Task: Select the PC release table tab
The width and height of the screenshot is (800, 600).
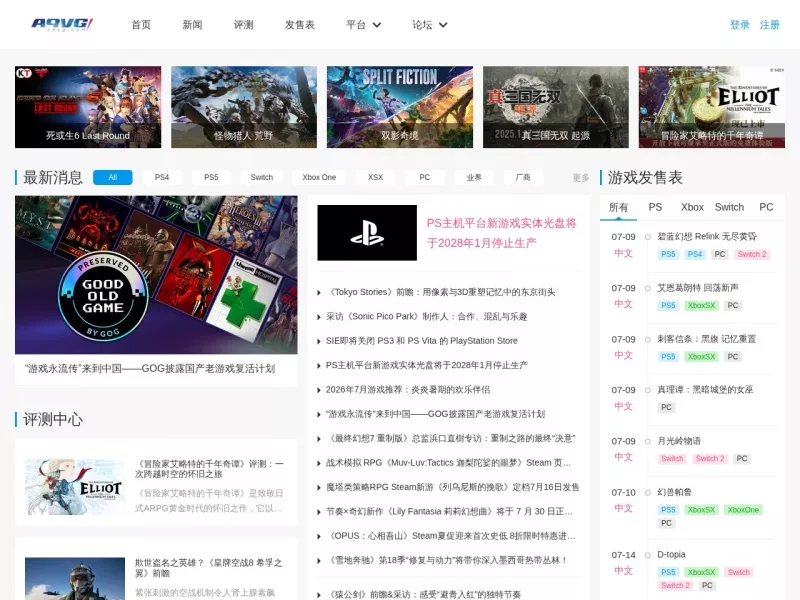Action: (x=766, y=207)
